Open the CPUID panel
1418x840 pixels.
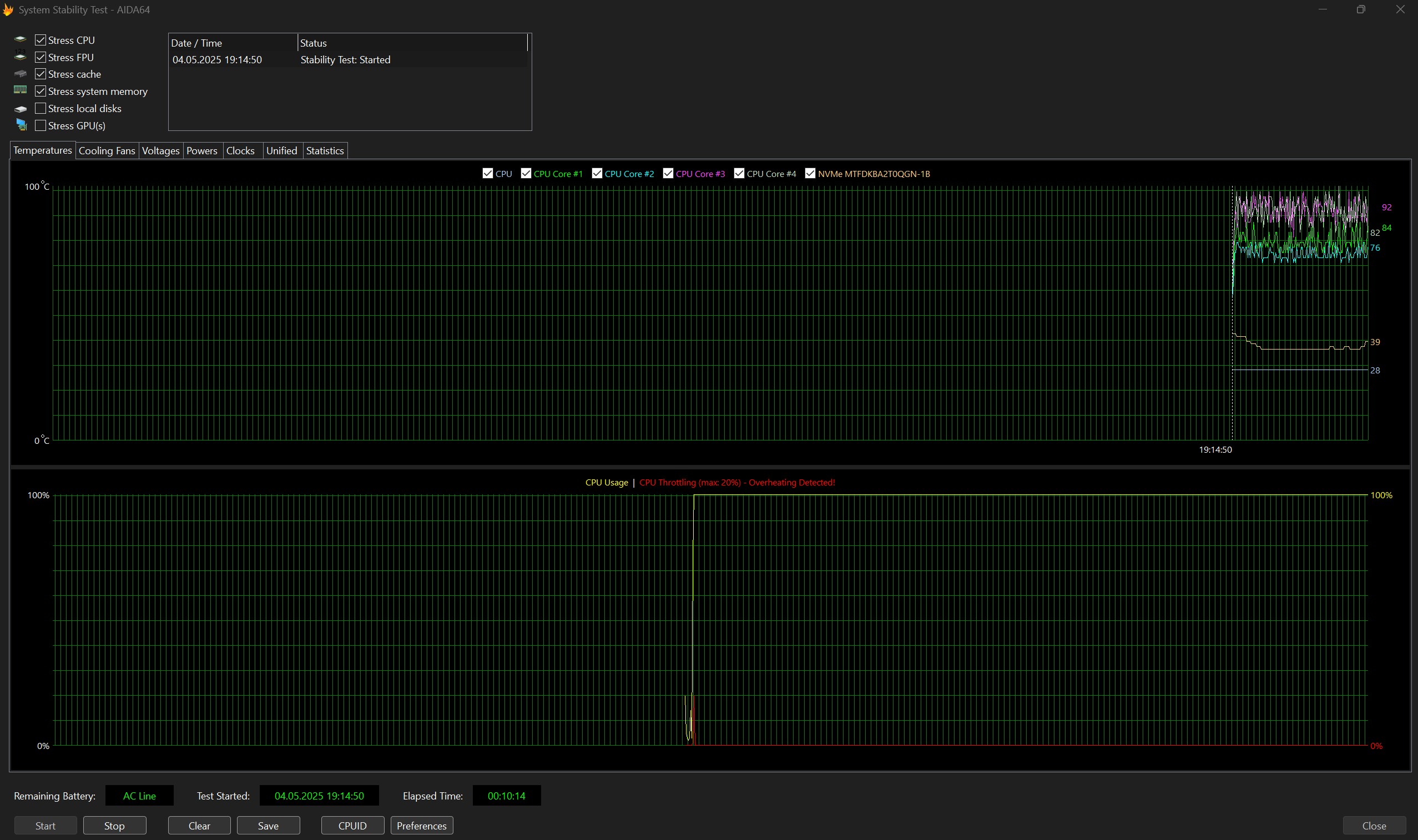point(352,825)
